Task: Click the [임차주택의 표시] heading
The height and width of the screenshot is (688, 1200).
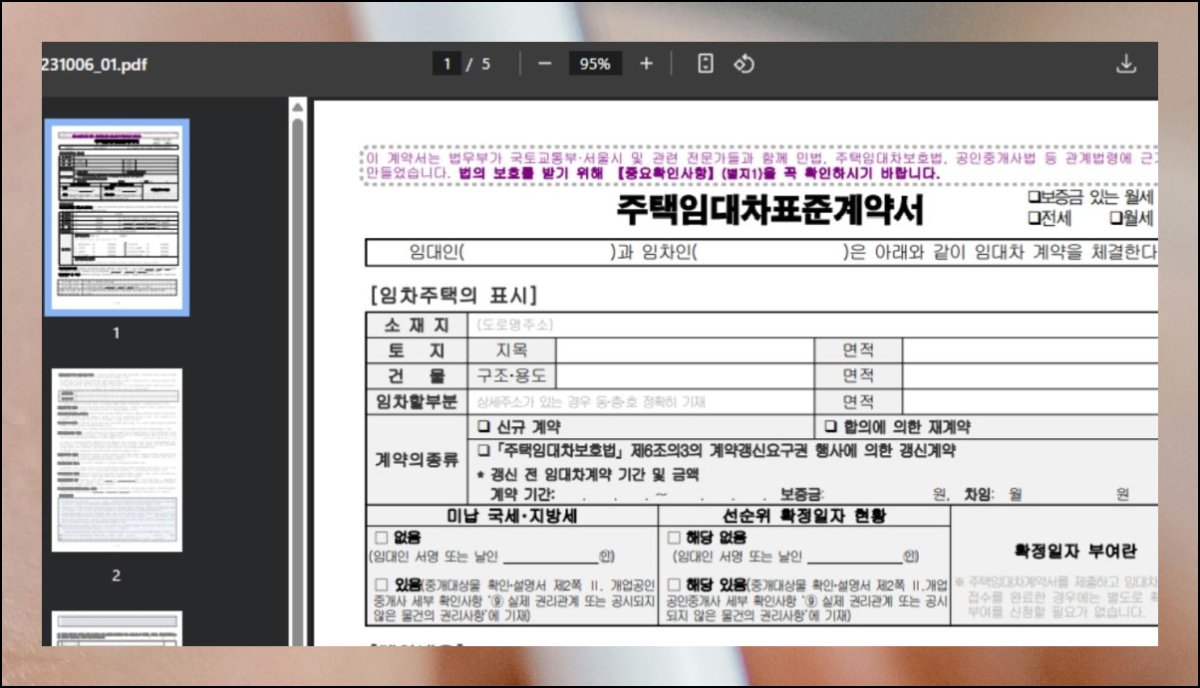Action: click(454, 295)
